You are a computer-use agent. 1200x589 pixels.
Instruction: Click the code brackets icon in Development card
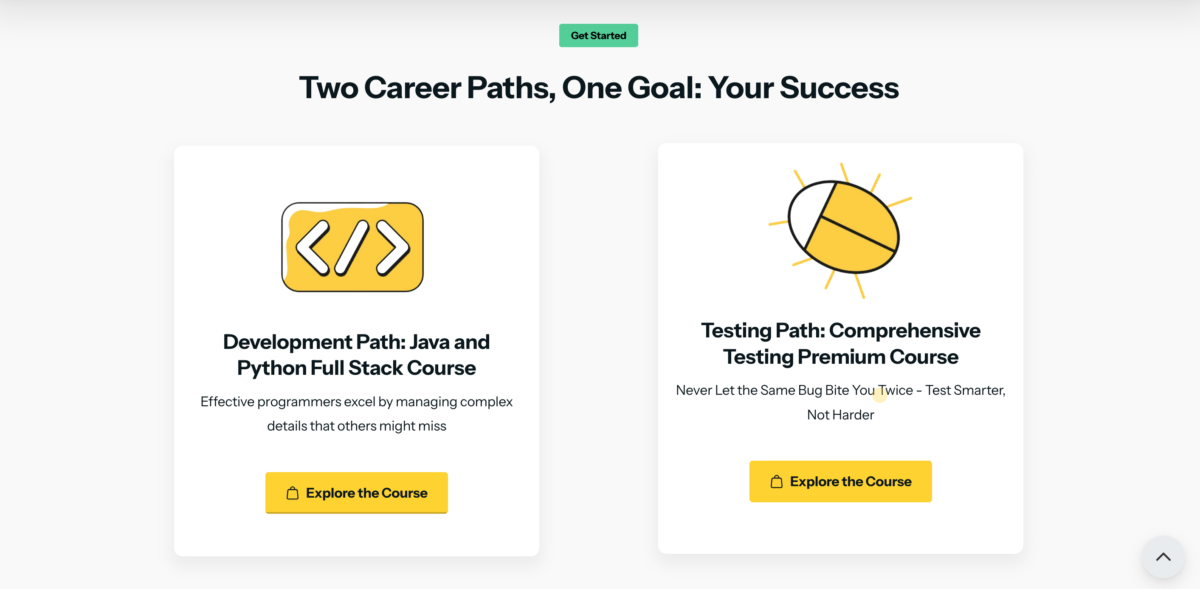pyautogui.click(x=352, y=247)
